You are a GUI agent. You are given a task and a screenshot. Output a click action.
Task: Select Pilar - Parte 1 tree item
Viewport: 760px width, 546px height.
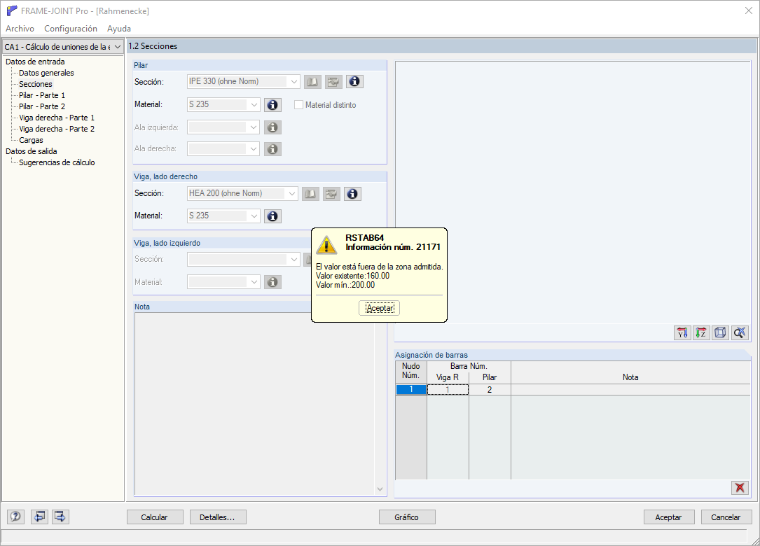point(42,95)
